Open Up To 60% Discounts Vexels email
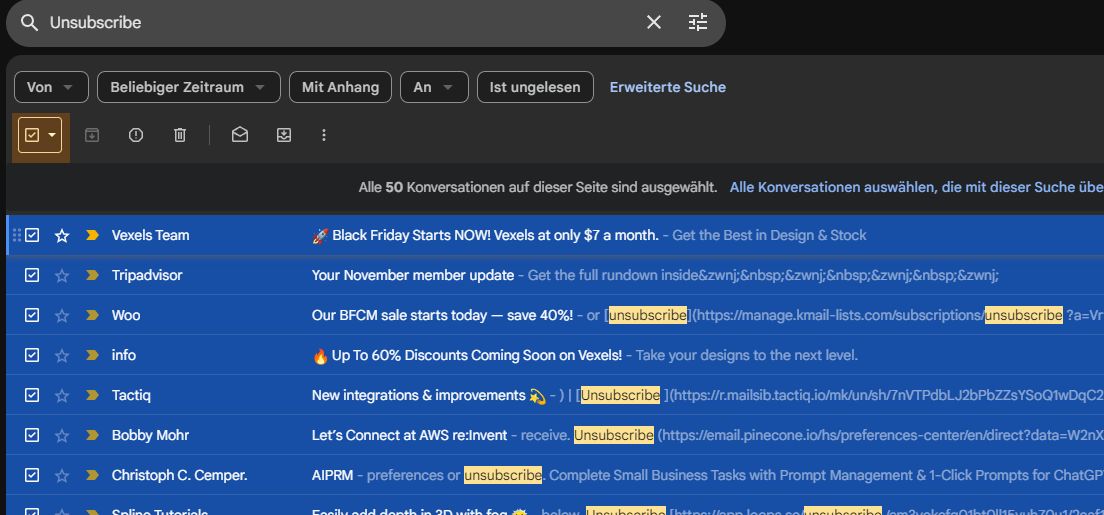 coord(467,356)
